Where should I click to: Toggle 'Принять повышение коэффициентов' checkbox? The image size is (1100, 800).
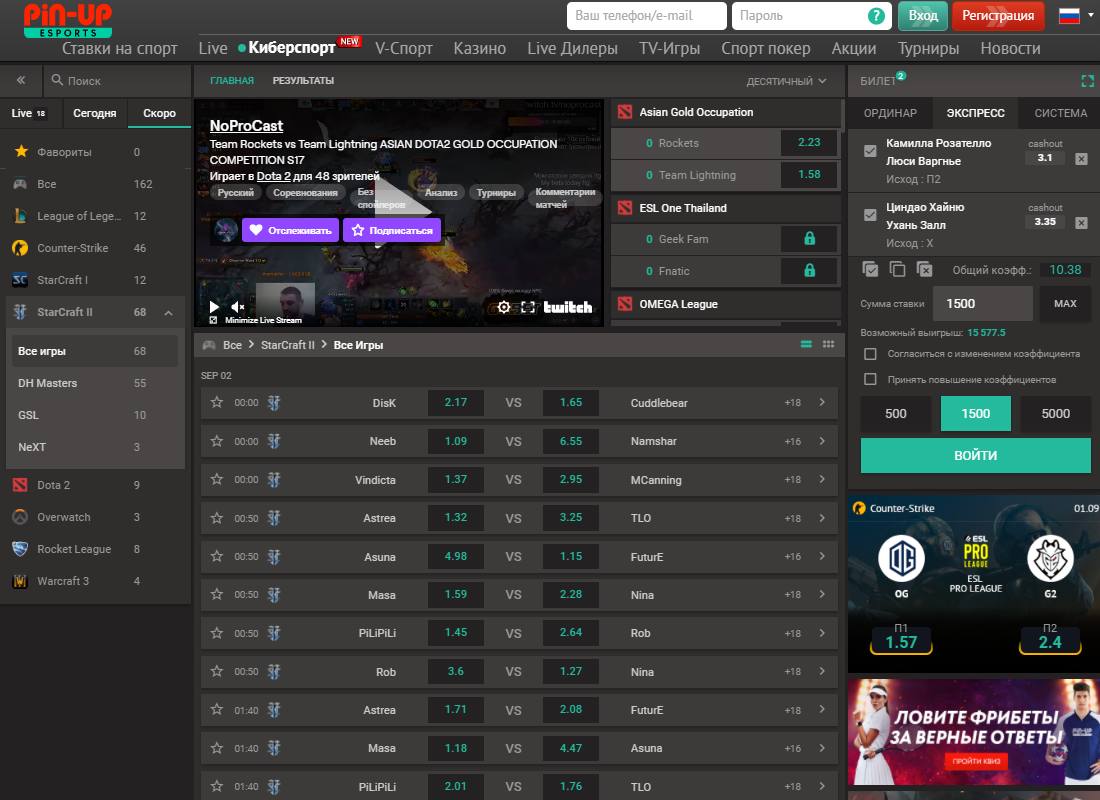[870, 380]
